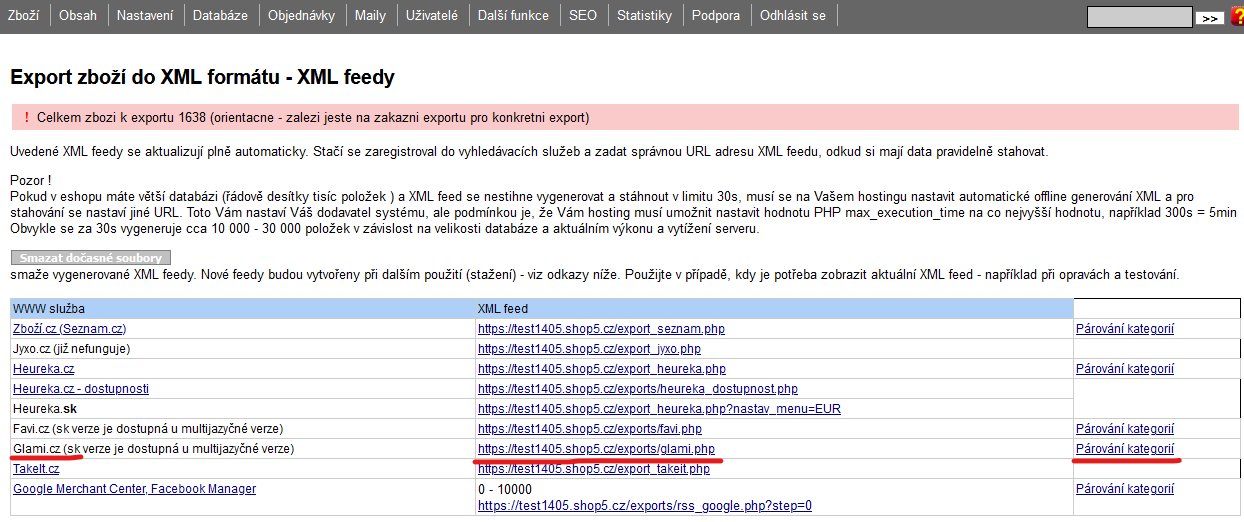Screen dimensions: 1244x522
Task: Open the Zboží menu
Action: (x=24, y=16)
